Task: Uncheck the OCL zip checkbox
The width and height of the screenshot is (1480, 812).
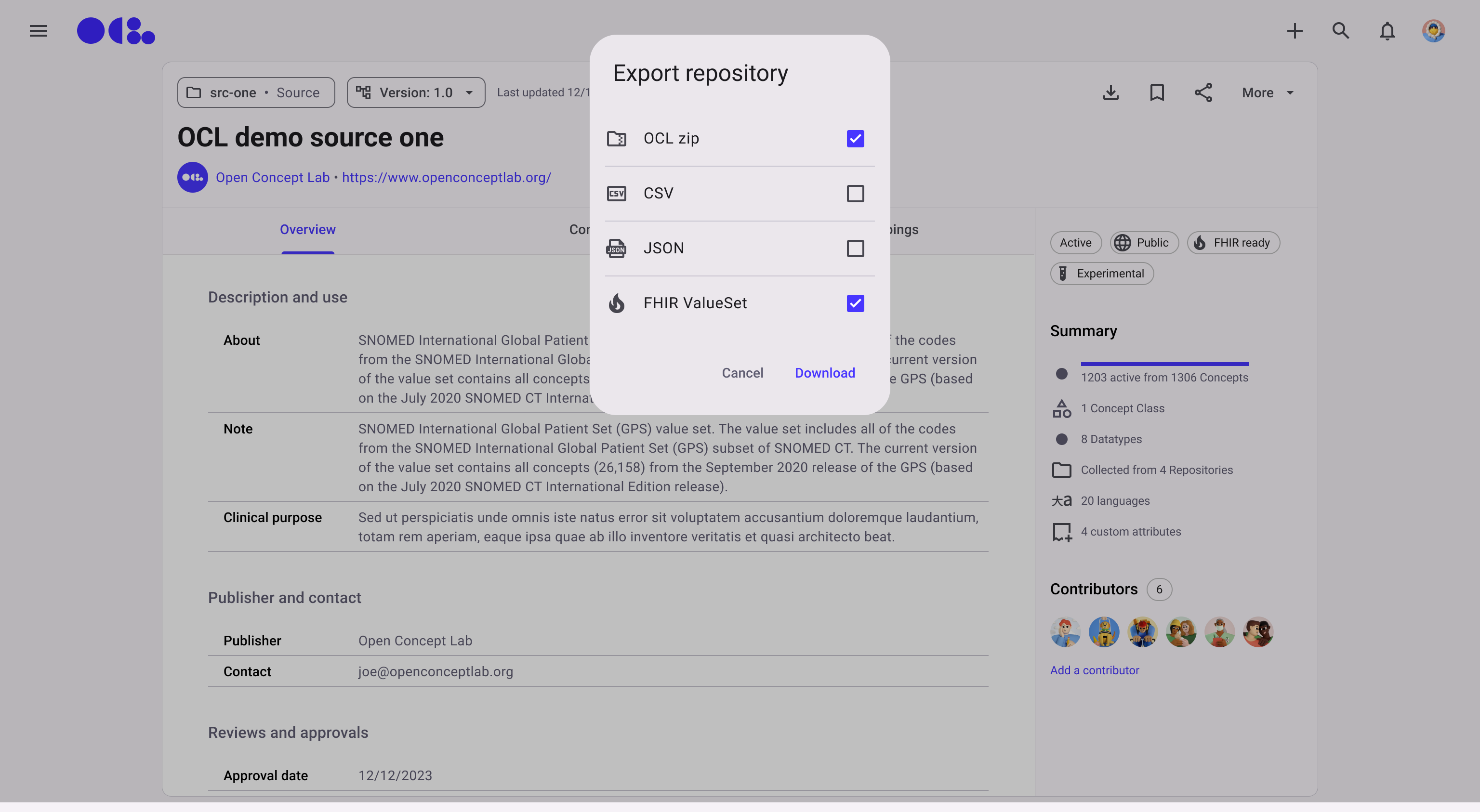Action: tap(855, 138)
